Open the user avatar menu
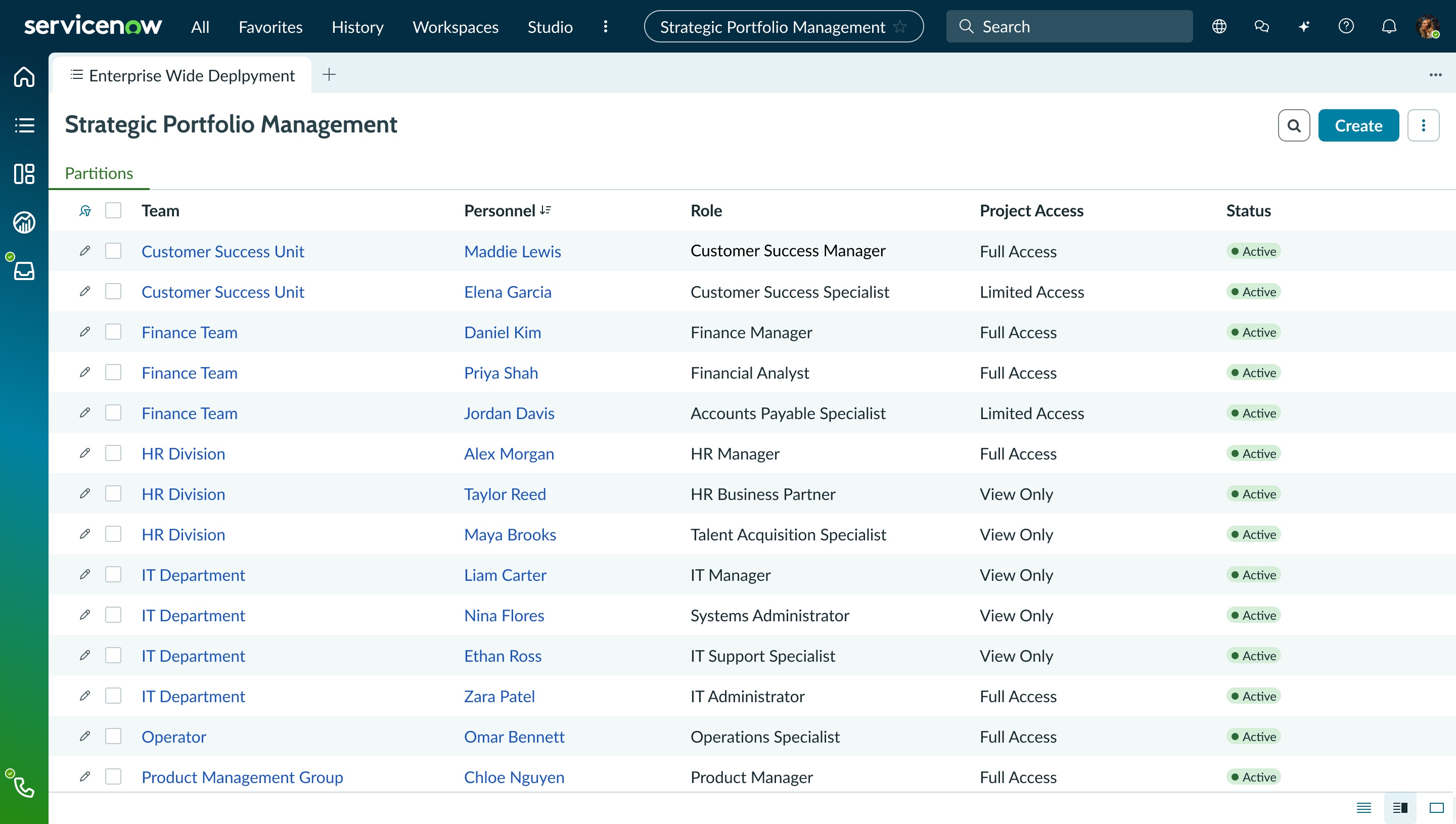The image size is (1456, 824). [x=1428, y=27]
